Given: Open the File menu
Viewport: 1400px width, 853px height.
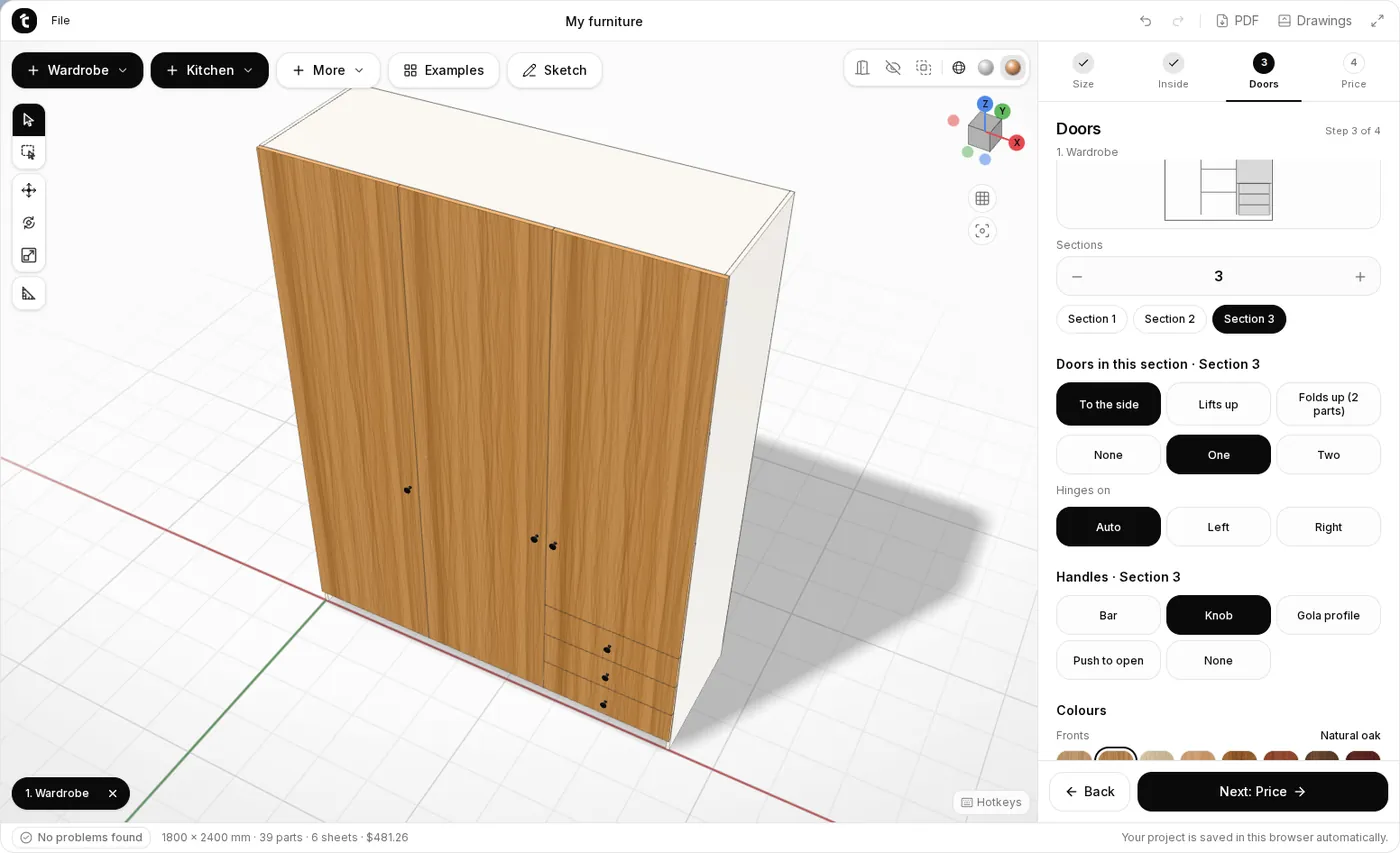Looking at the screenshot, I should (61, 21).
